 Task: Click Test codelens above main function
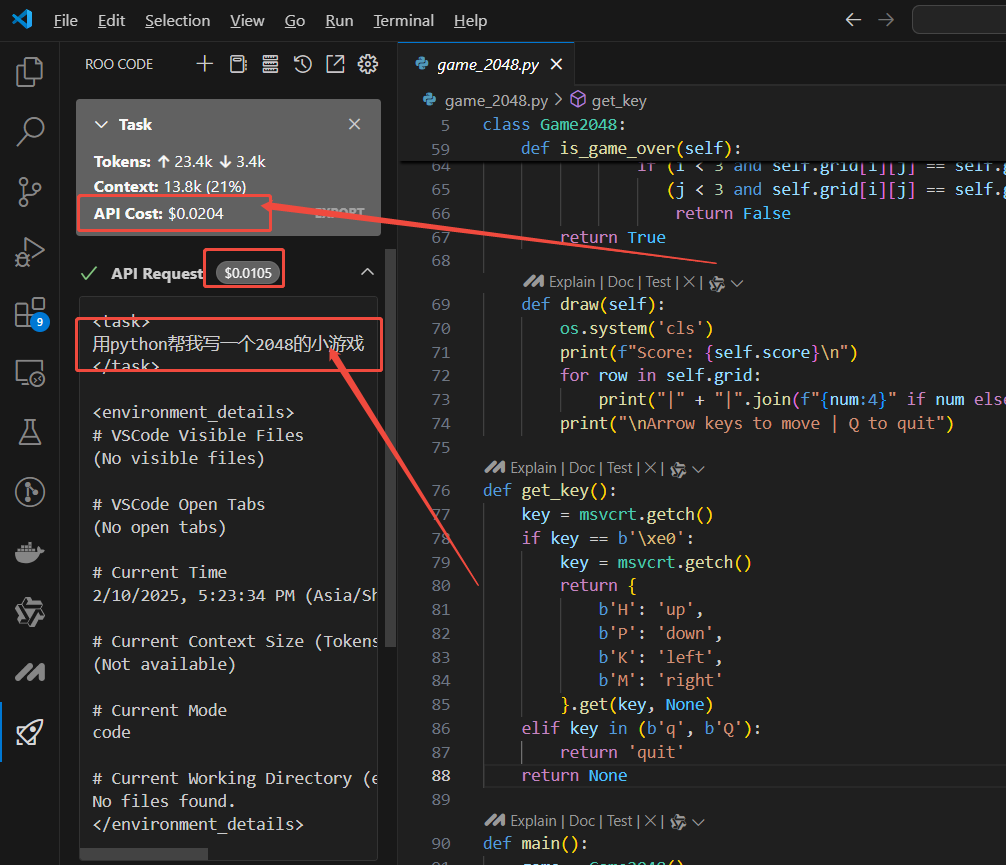tap(619, 821)
